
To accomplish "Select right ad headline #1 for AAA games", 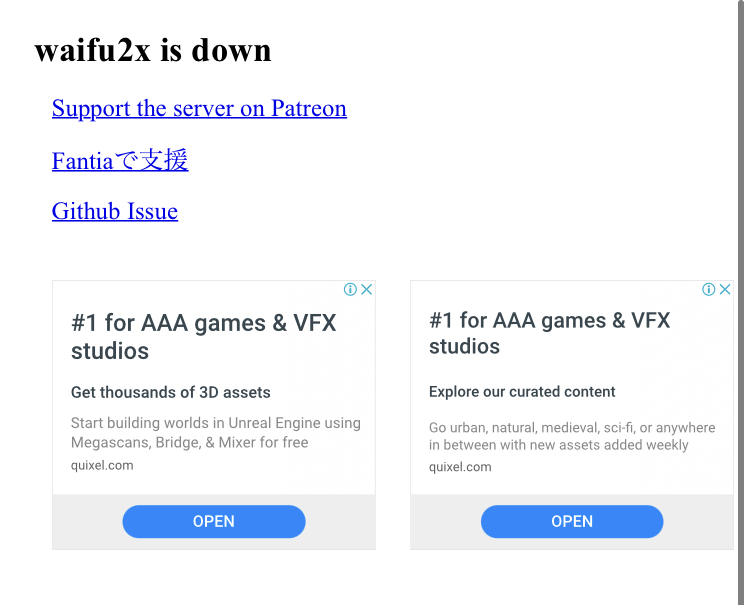I will click(550, 333).
